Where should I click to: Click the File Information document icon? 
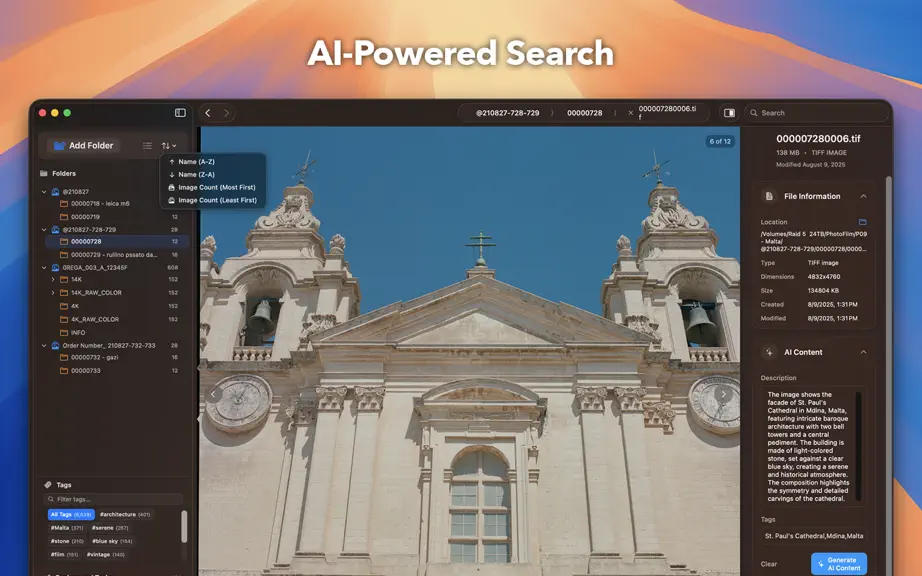tap(769, 196)
